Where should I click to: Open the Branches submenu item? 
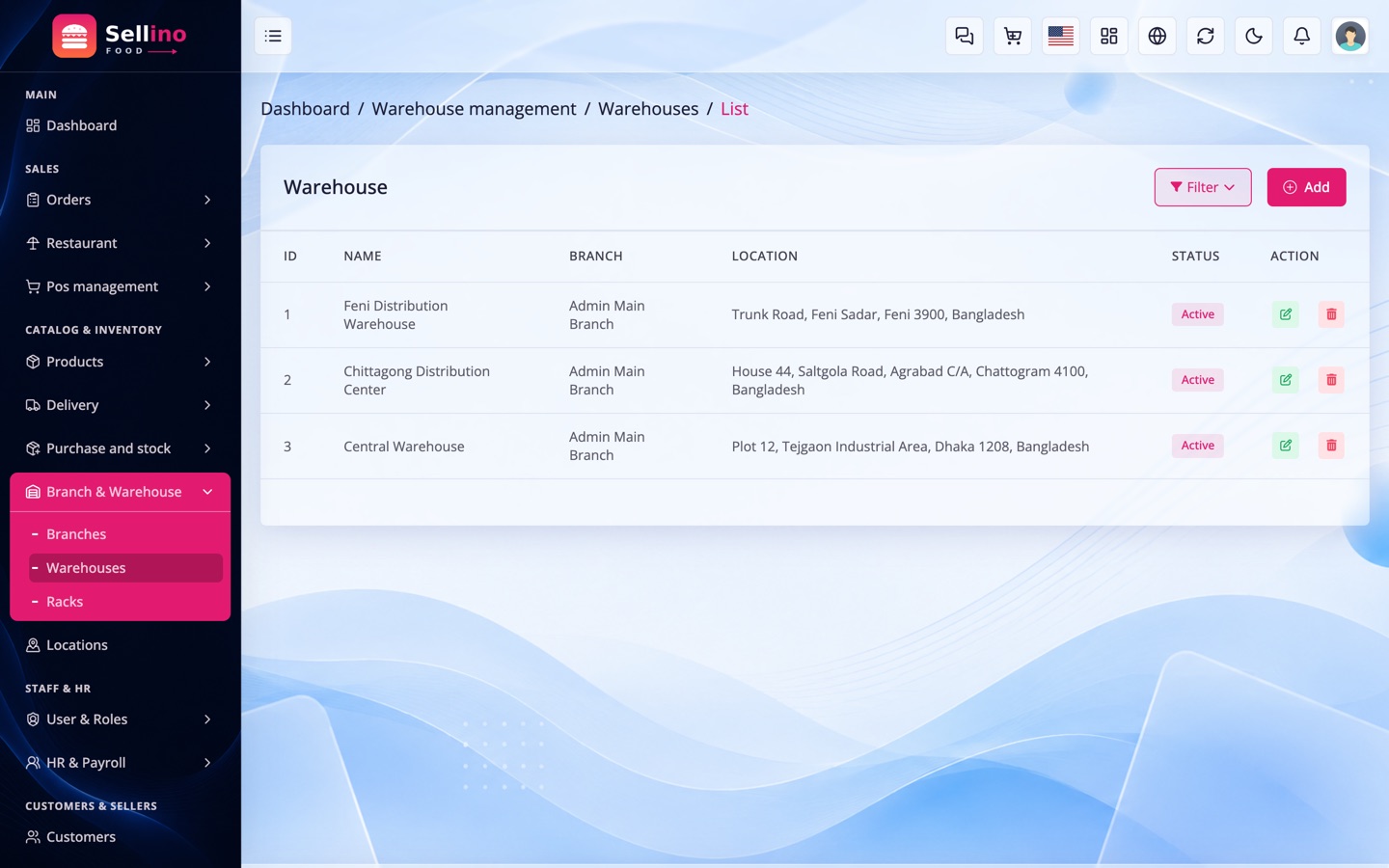[x=125, y=534]
